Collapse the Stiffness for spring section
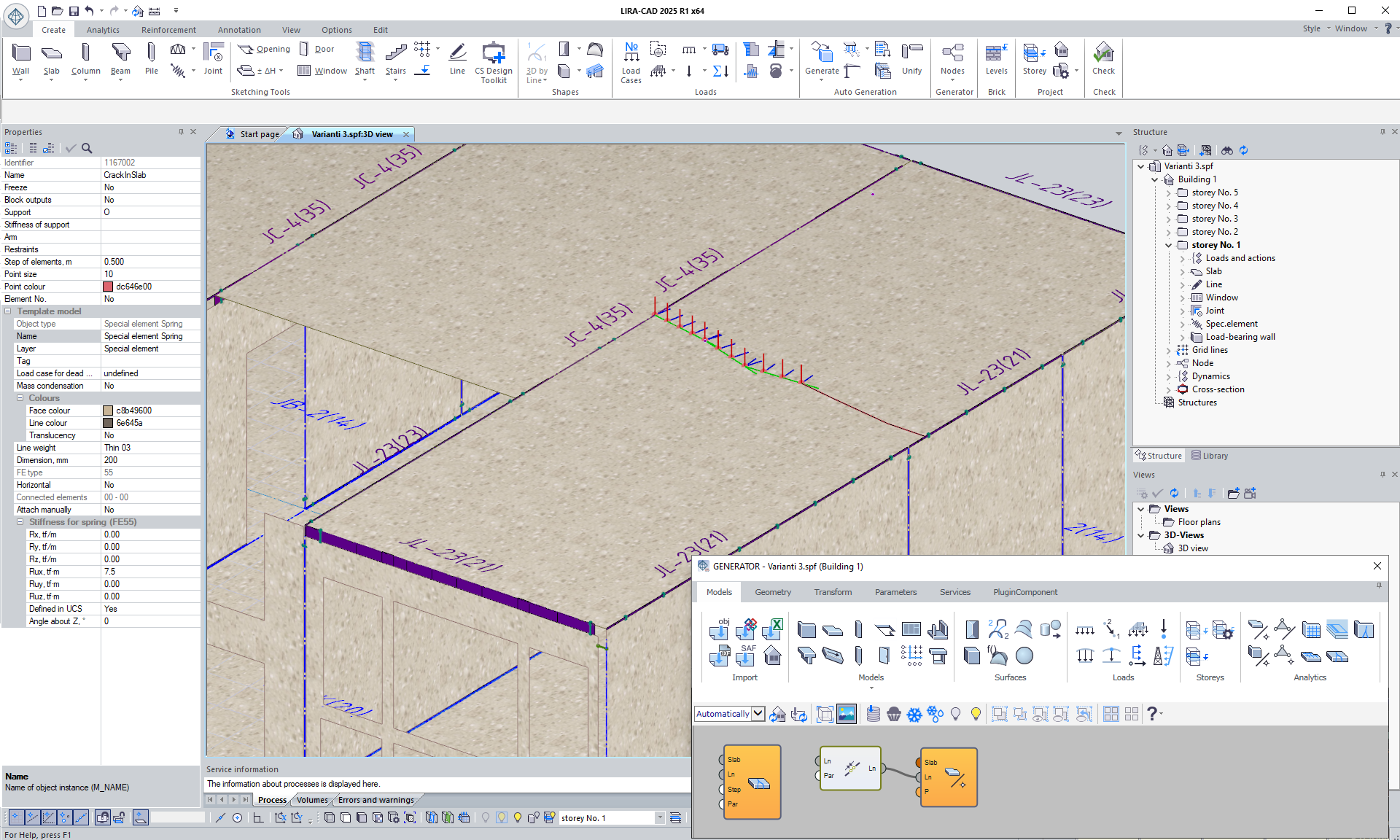 point(20,522)
